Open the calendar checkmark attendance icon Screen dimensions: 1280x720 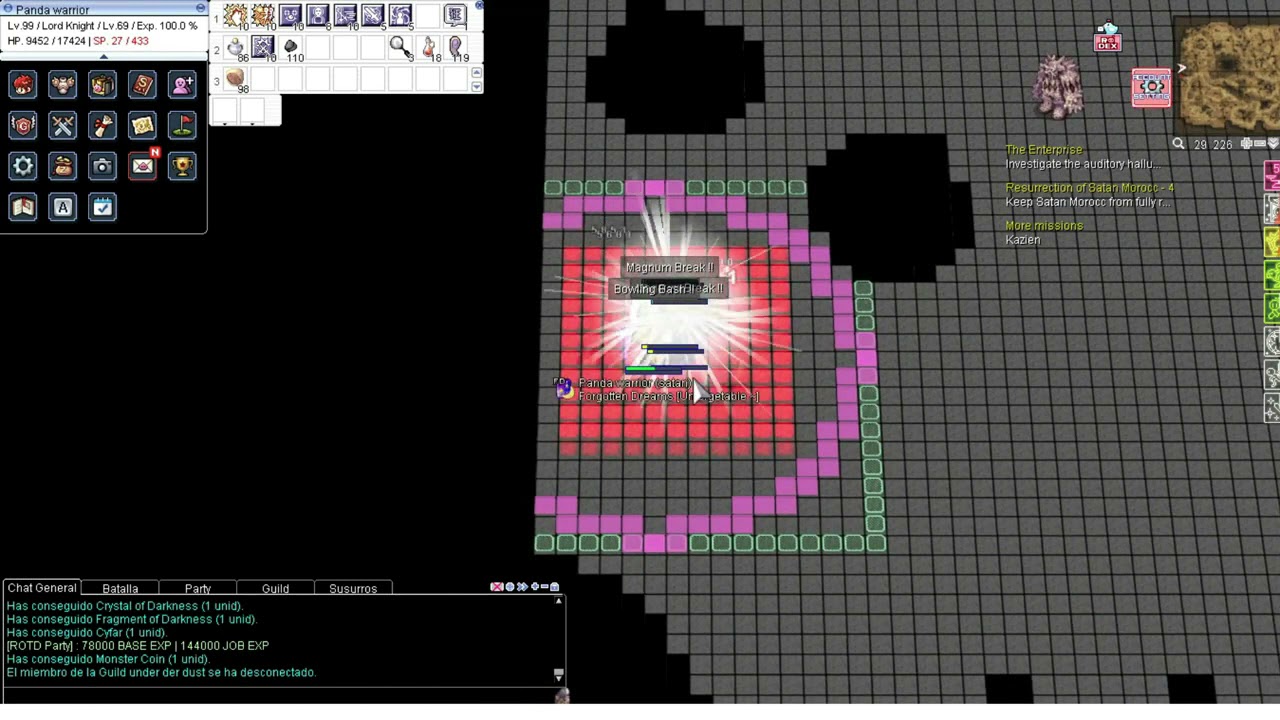tap(103, 207)
